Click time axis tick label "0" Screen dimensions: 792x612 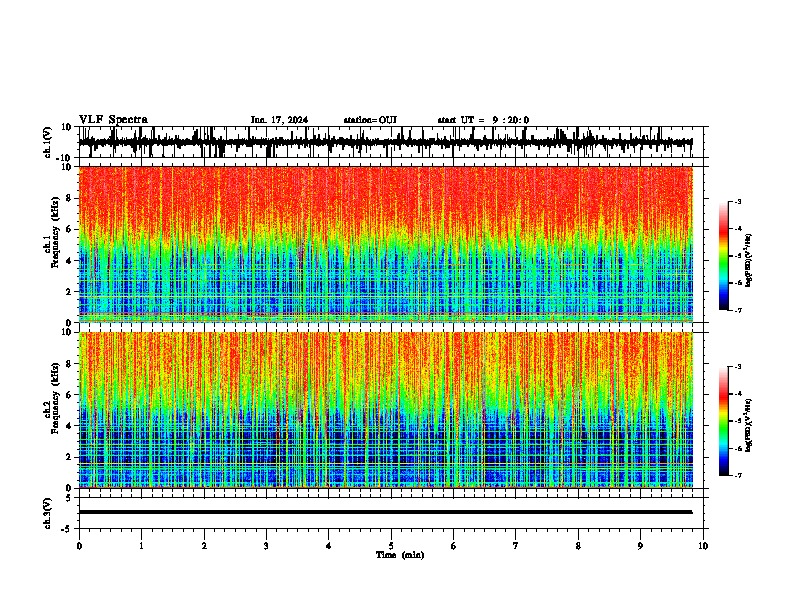point(79,546)
